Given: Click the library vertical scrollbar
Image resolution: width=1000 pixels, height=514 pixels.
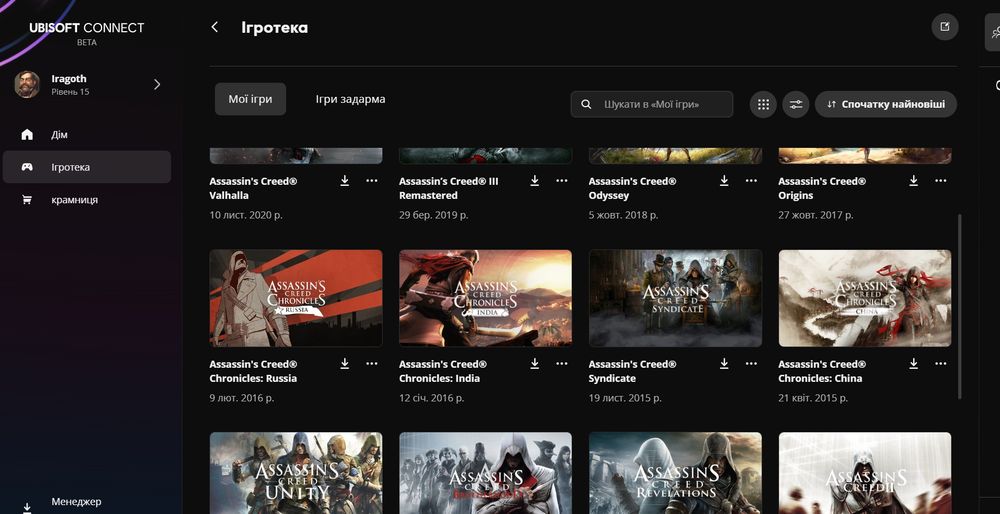Looking at the screenshot, I should point(959,306).
